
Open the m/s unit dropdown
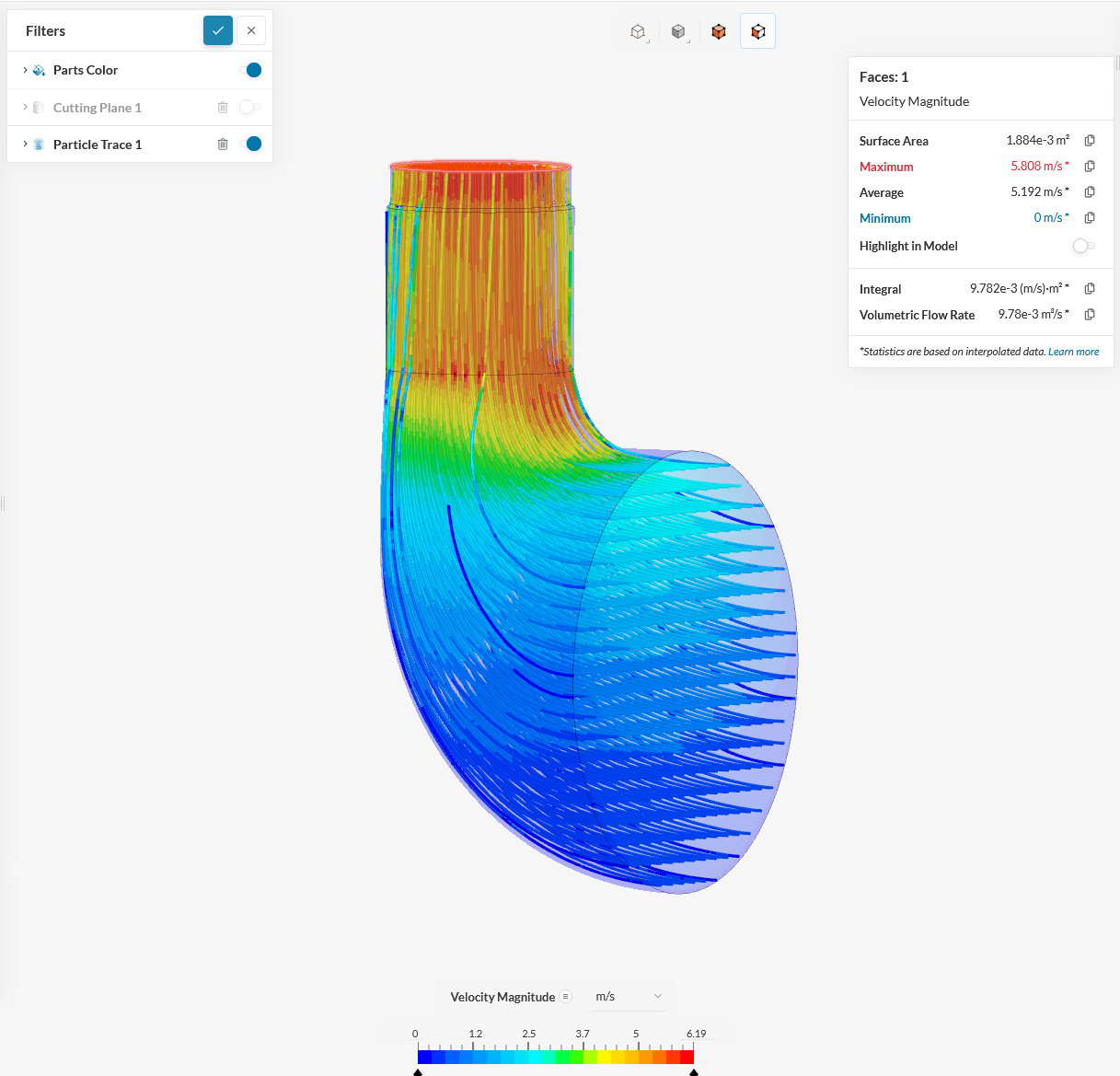click(629, 997)
